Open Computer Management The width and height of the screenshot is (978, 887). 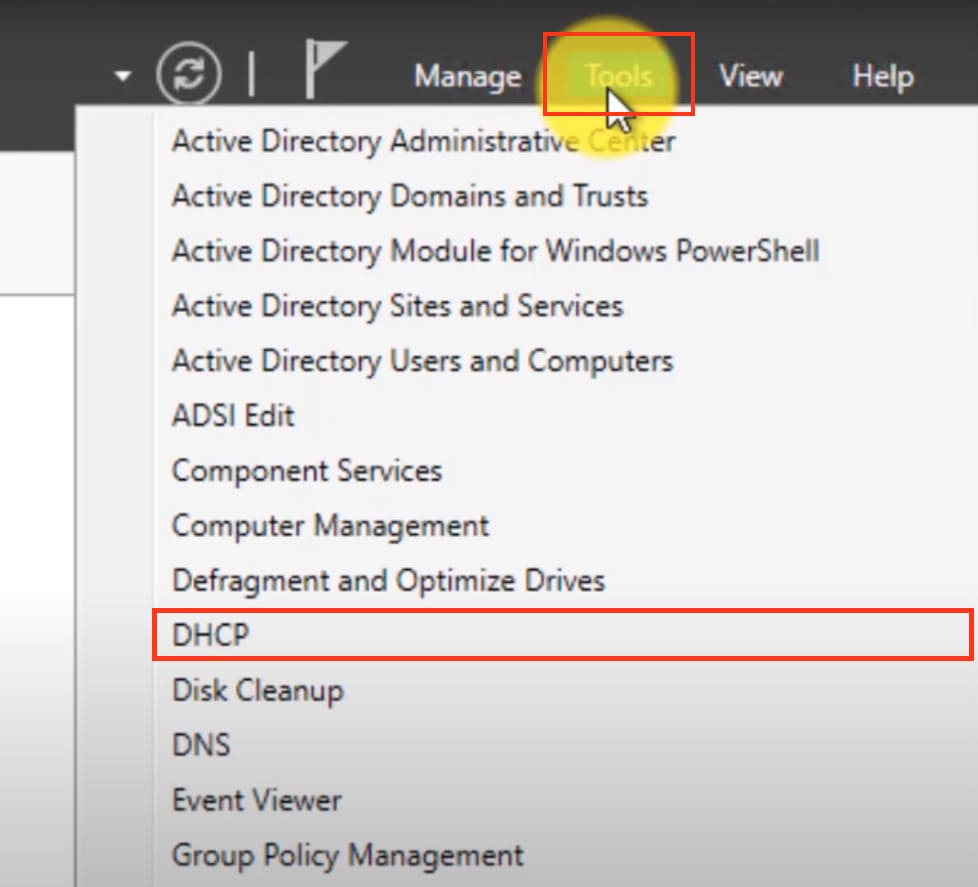pyautogui.click(x=330, y=525)
